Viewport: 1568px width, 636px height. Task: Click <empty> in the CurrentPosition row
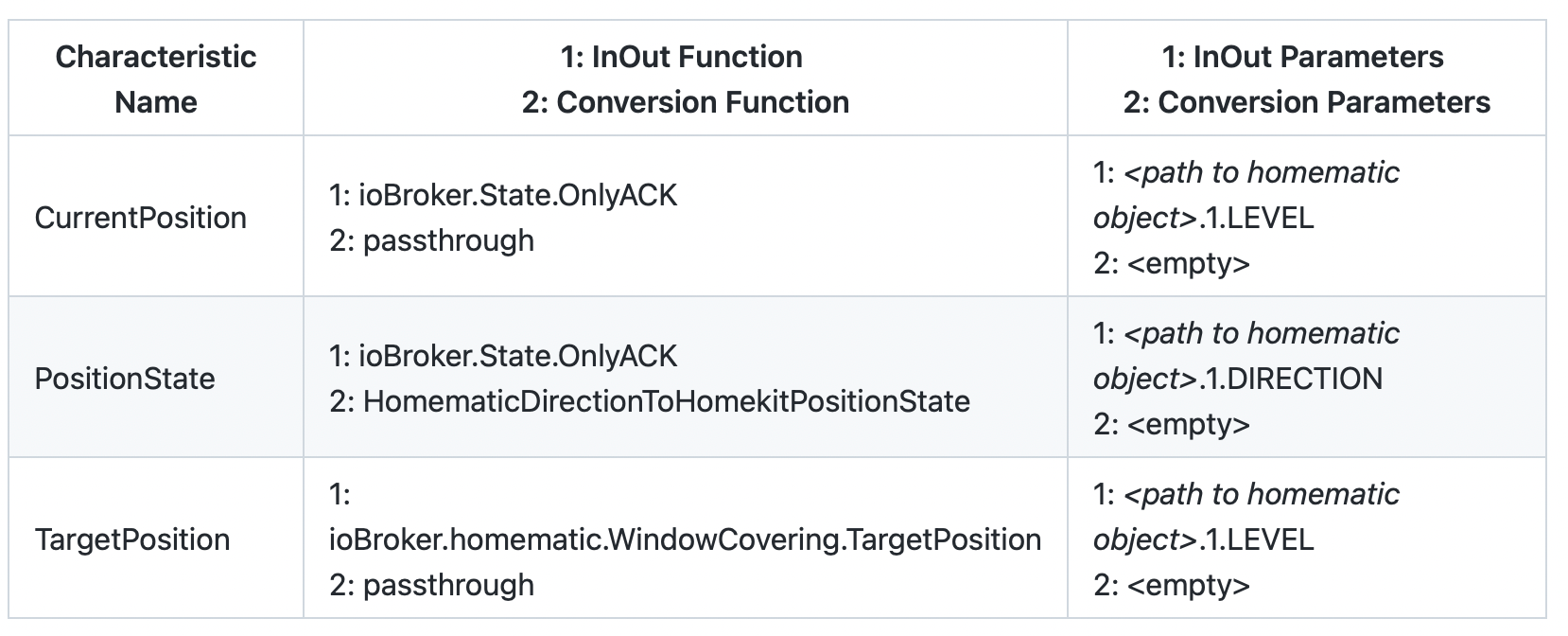[1189, 263]
